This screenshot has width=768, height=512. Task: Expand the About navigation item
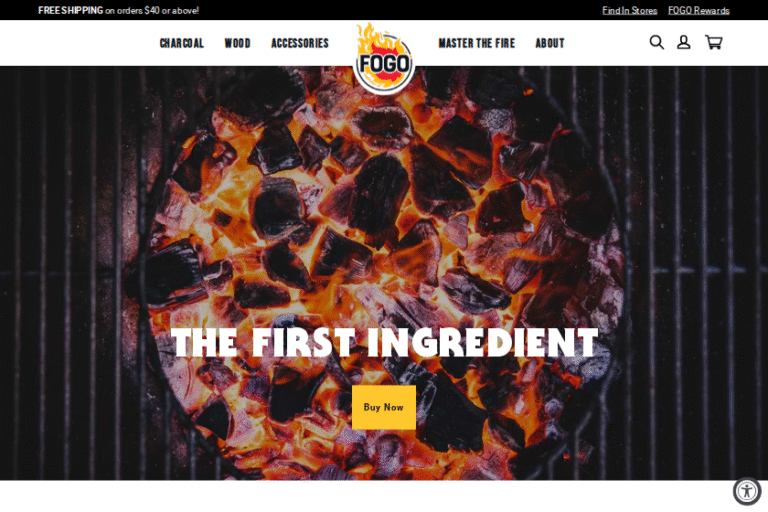[x=550, y=43]
